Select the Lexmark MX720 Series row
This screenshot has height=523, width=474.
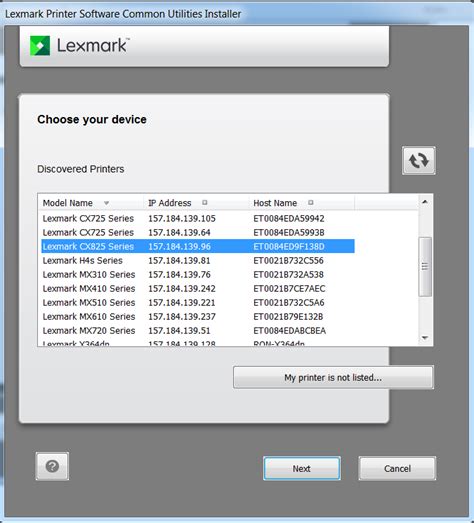click(x=198, y=331)
